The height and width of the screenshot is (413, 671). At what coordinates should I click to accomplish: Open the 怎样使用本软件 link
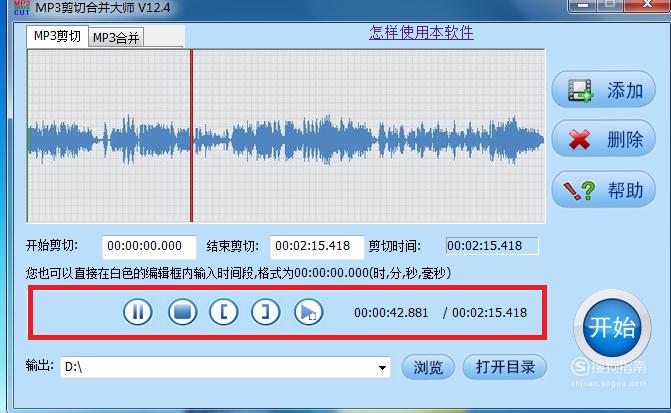click(421, 33)
